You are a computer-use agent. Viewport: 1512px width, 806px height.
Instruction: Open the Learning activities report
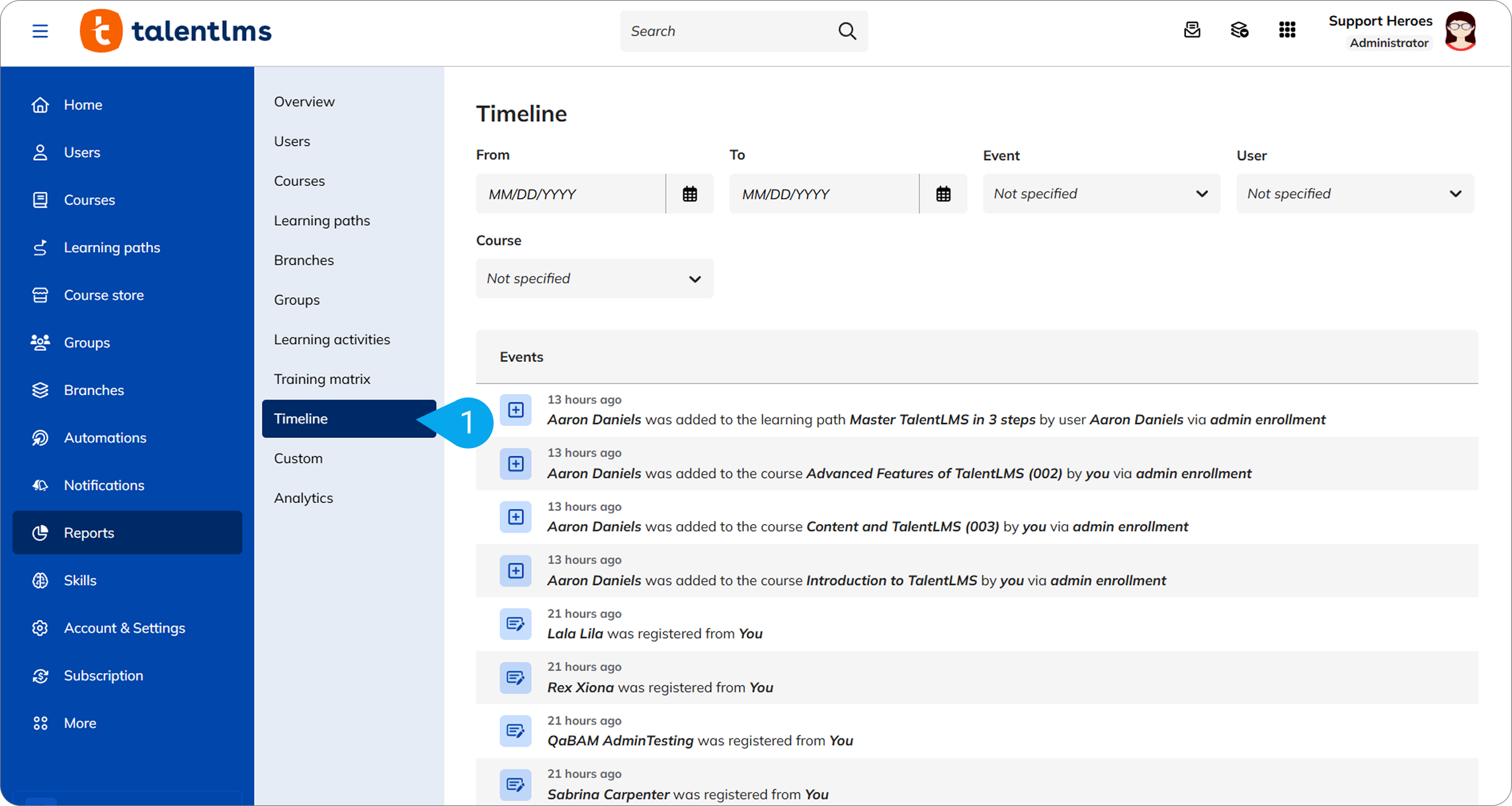click(x=332, y=339)
